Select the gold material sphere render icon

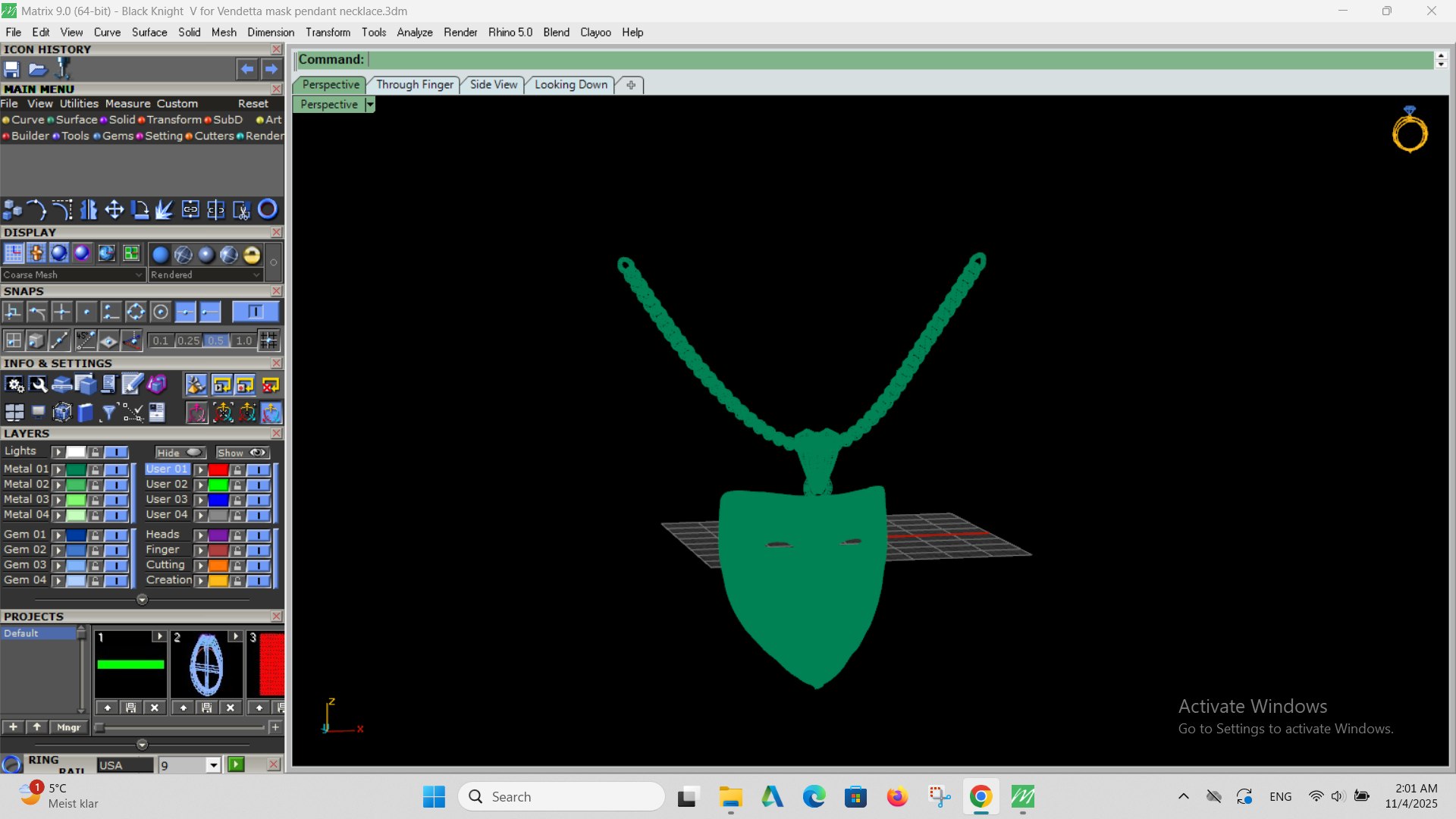252,255
